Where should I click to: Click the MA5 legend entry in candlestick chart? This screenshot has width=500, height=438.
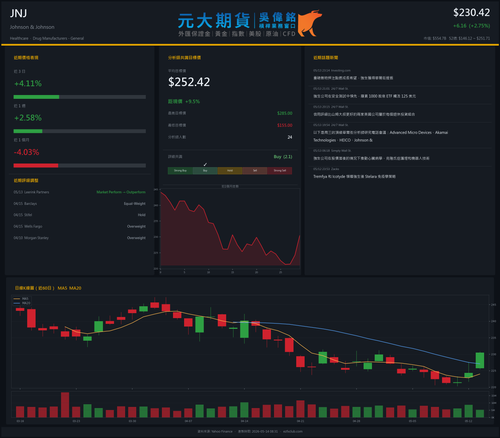click(21, 299)
